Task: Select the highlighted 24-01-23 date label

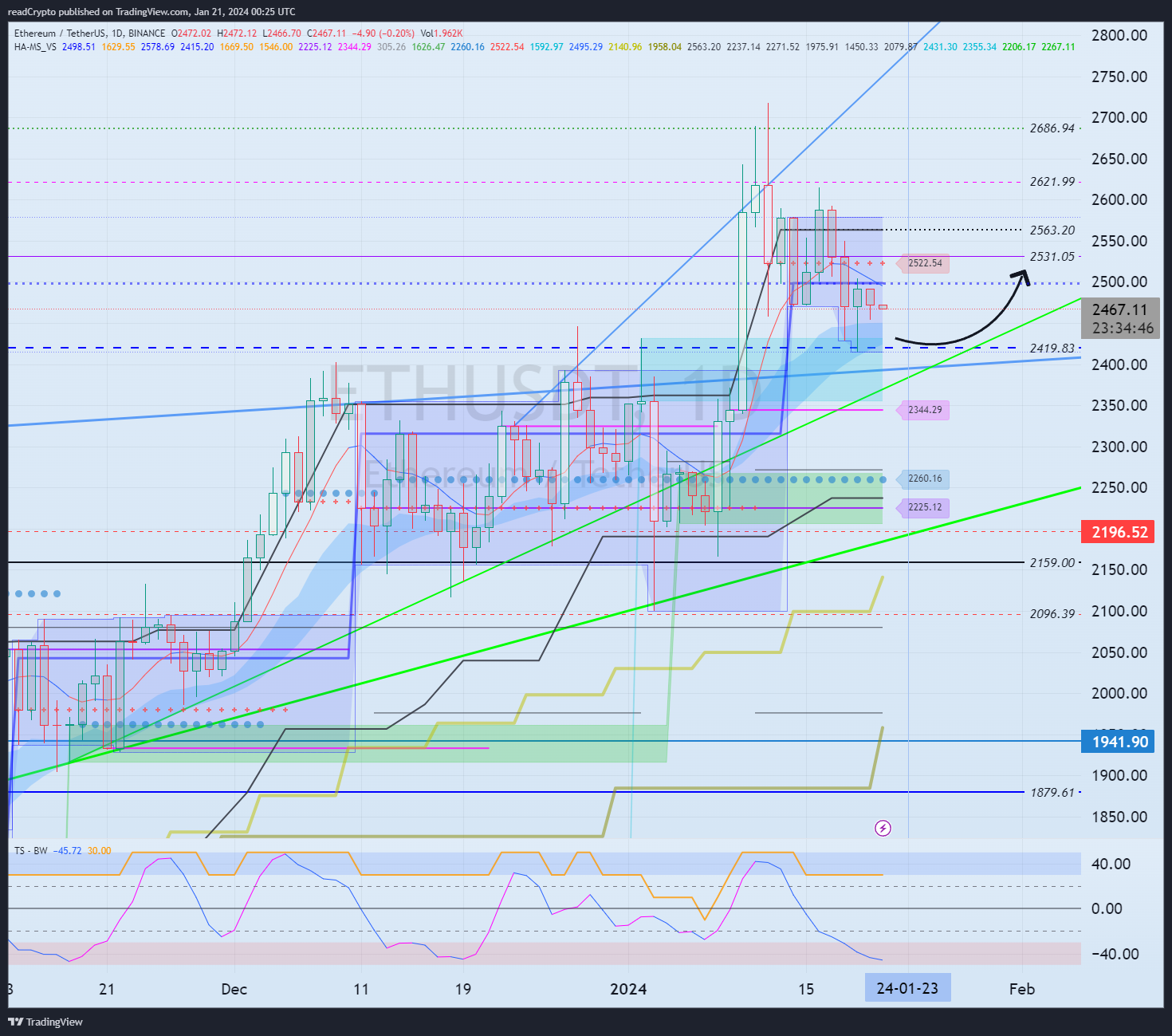Action: pyautogui.click(x=907, y=988)
